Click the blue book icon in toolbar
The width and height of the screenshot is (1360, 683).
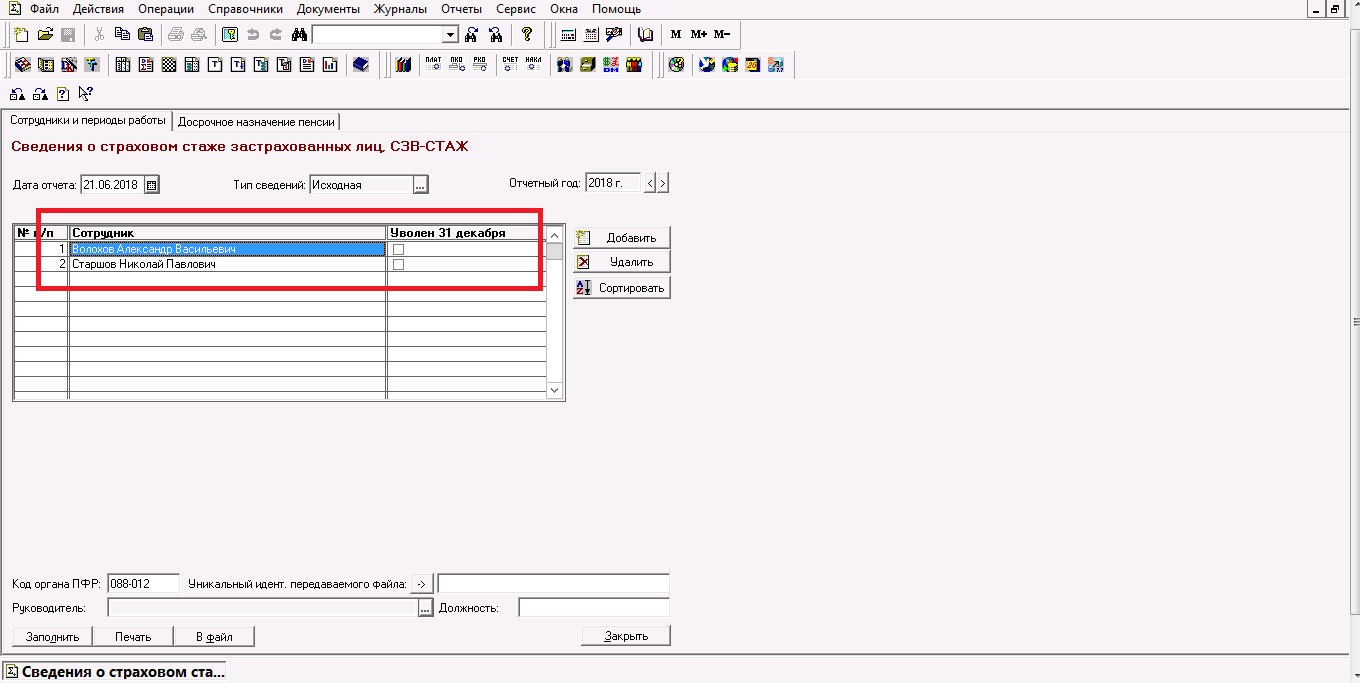[x=361, y=65]
